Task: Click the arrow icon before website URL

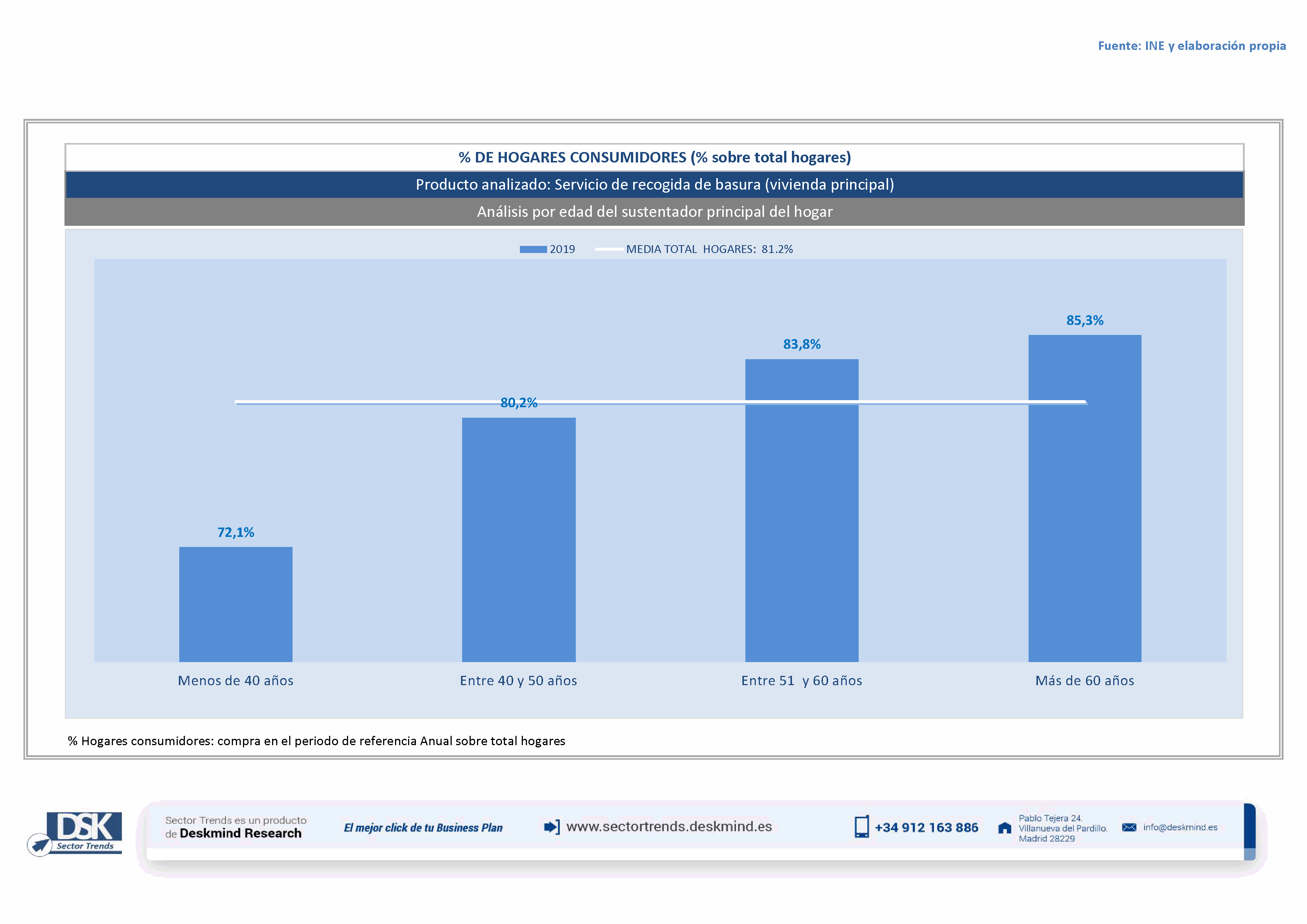Action: pos(551,827)
